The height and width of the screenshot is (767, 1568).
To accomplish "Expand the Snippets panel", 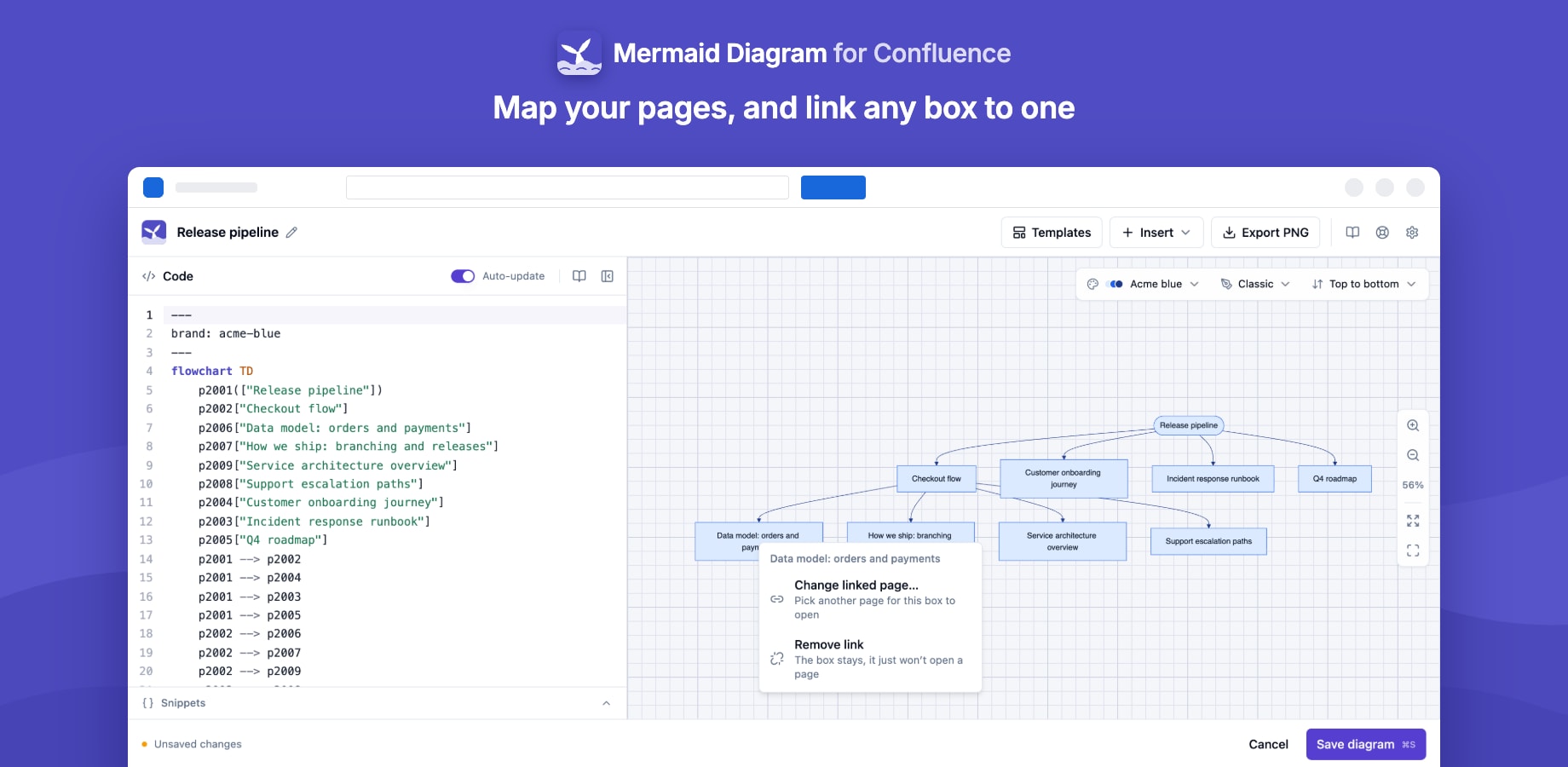I will coord(378,703).
